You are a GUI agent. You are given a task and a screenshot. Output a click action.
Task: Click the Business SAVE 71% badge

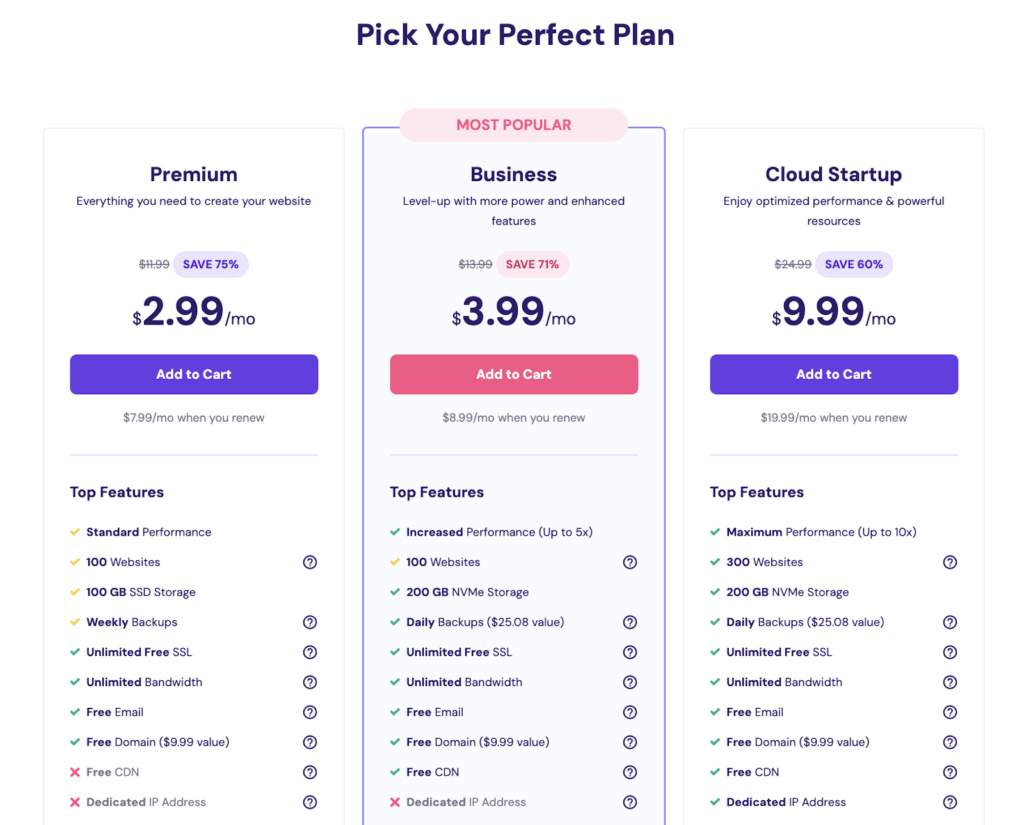[532, 264]
